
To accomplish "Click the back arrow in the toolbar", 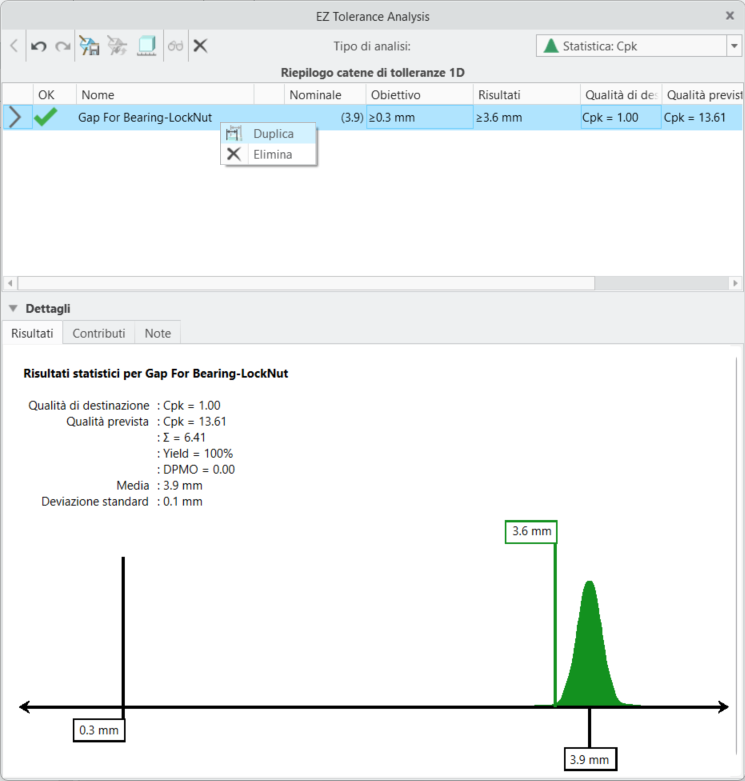I will 14,46.
